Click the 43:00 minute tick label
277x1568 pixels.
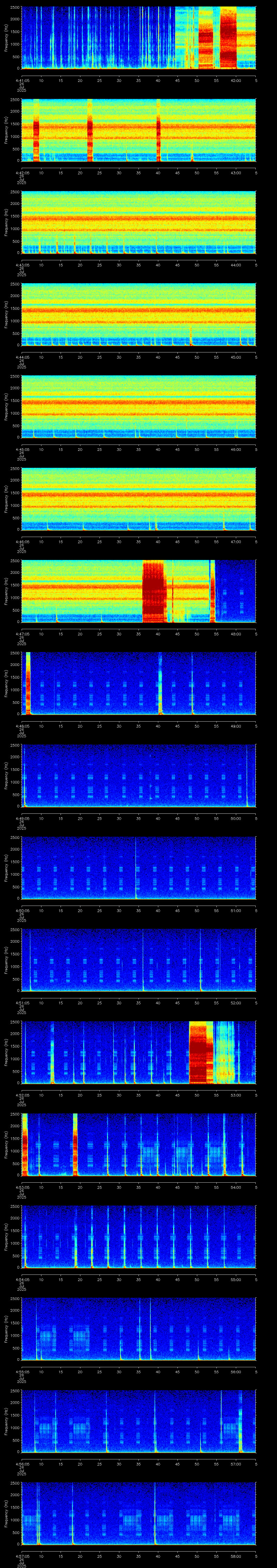tap(236, 173)
